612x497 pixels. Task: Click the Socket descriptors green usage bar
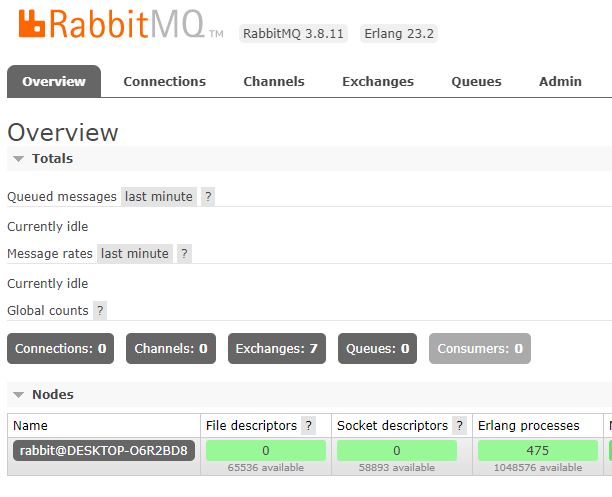pyautogui.click(x=397, y=451)
